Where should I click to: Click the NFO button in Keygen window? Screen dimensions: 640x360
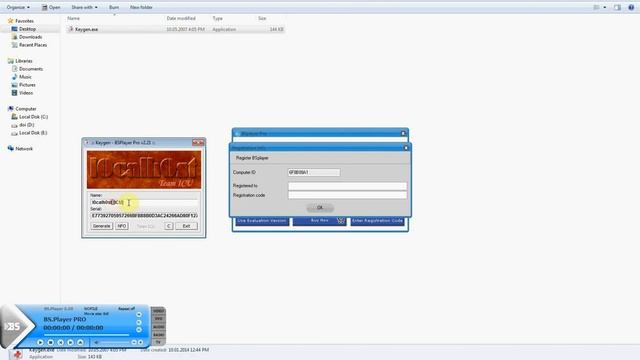pos(122,226)
